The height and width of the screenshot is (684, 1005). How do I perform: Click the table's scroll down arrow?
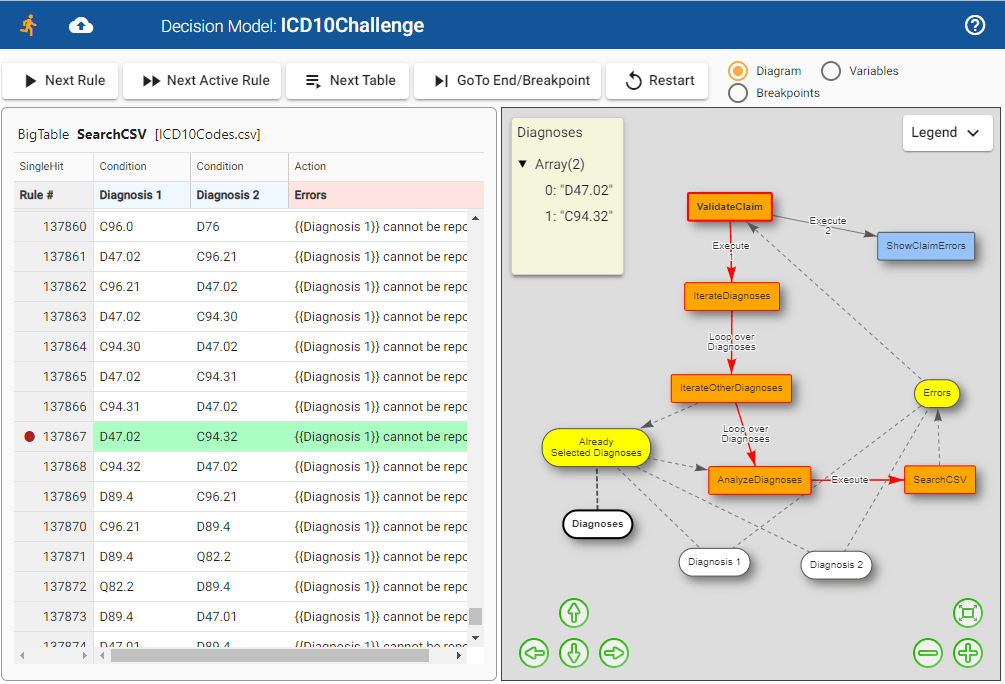point(475,637)
